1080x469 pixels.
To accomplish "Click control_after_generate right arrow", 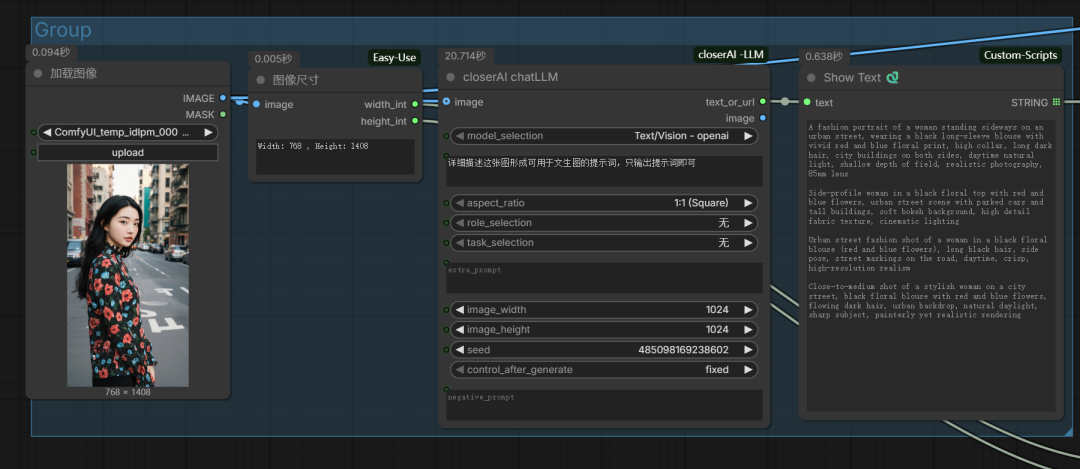I will click(748, 370).
